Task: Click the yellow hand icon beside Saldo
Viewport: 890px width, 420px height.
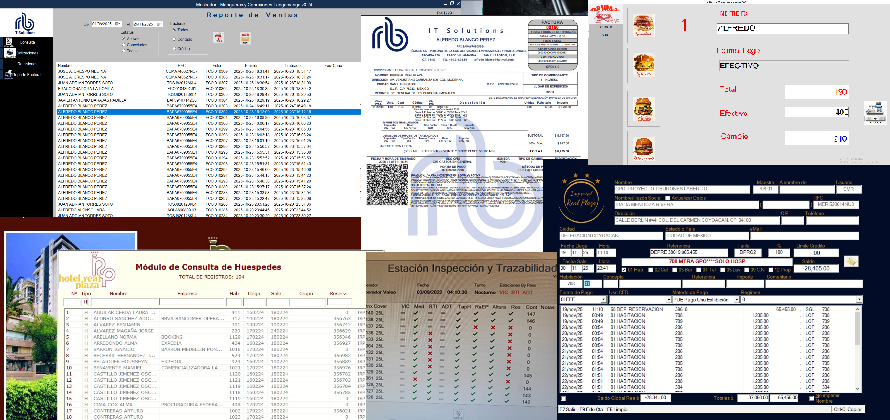Action: point(851,261)
